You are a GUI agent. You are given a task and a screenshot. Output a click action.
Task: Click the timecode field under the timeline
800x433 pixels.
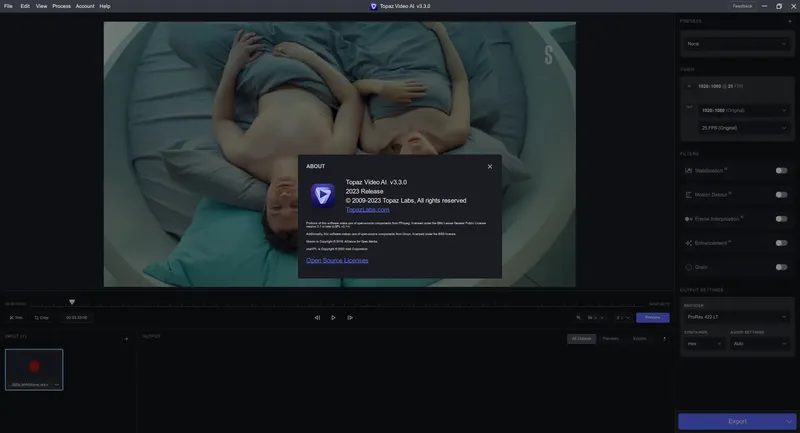tap(77, 318)
